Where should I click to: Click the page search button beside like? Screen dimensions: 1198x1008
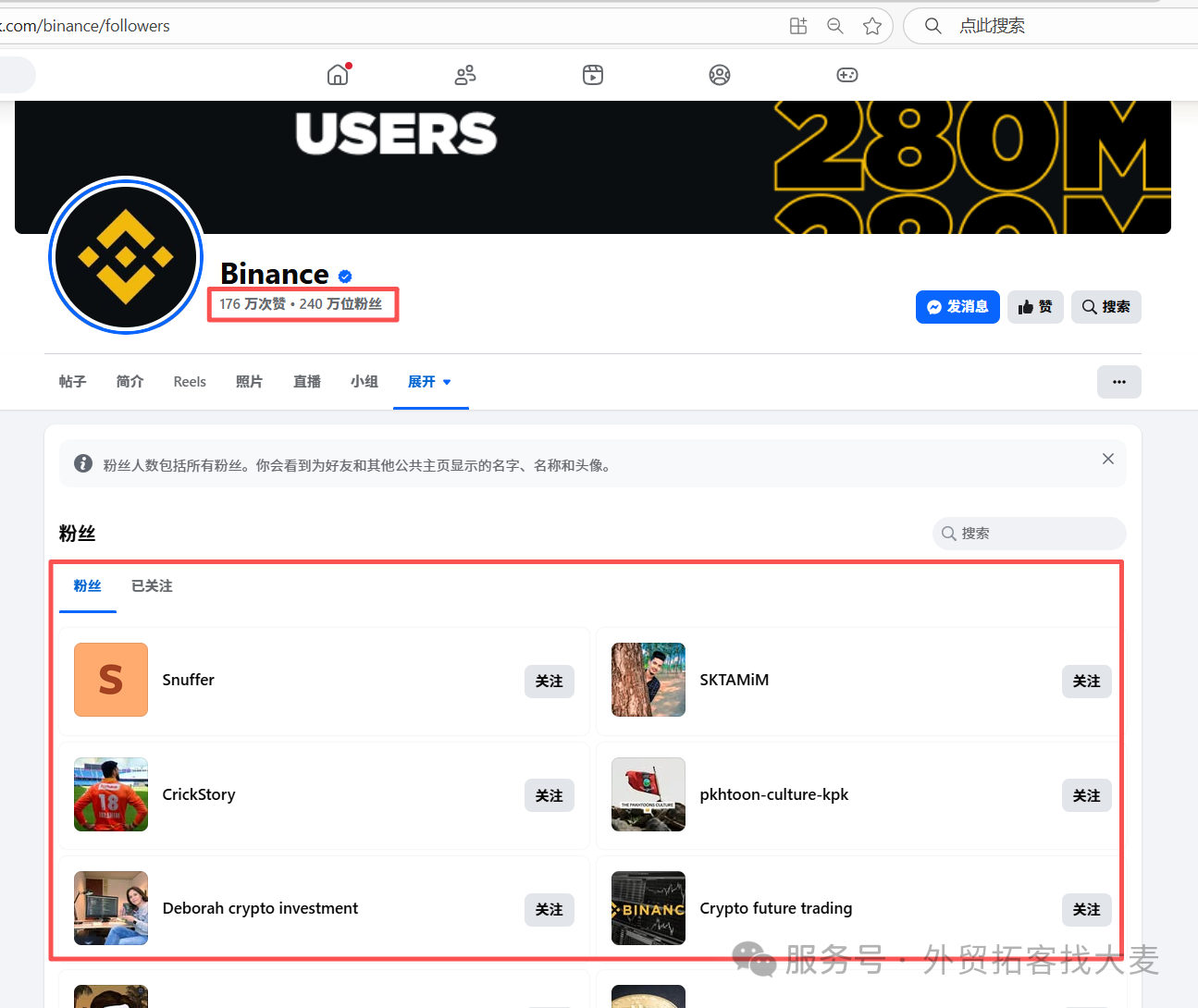click(1106, 307)
